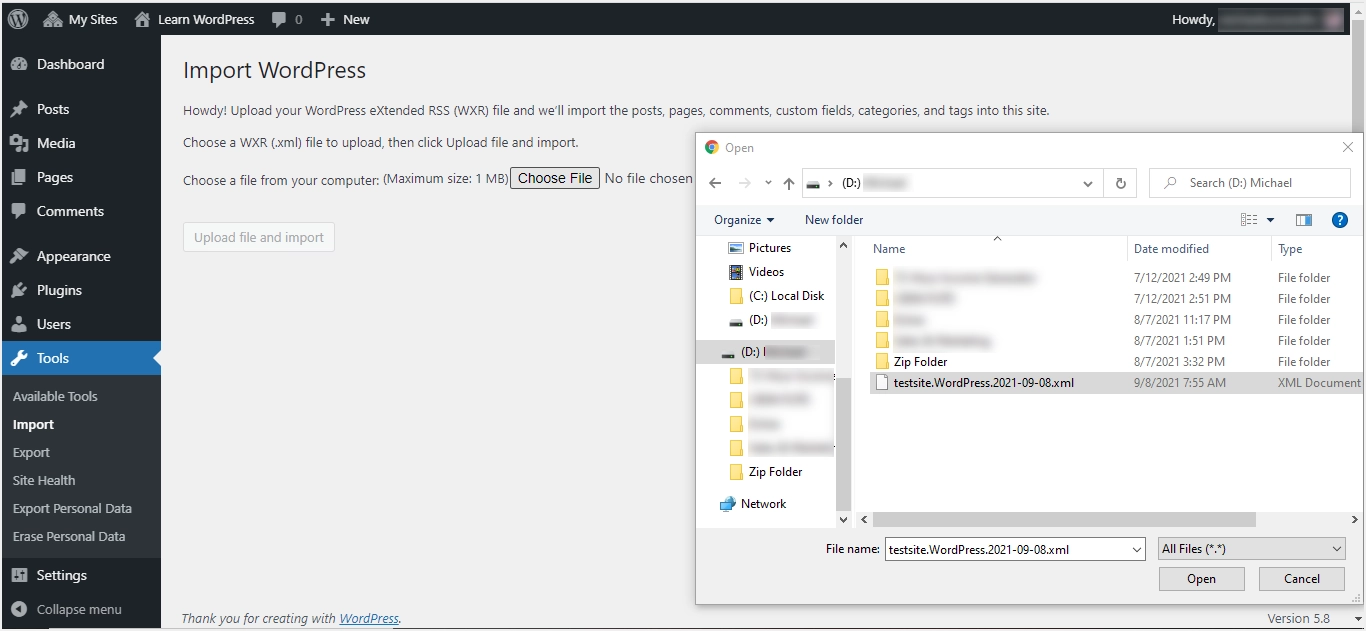Click the Open button in dialog
The image size is (1366, 631).
1201,579
